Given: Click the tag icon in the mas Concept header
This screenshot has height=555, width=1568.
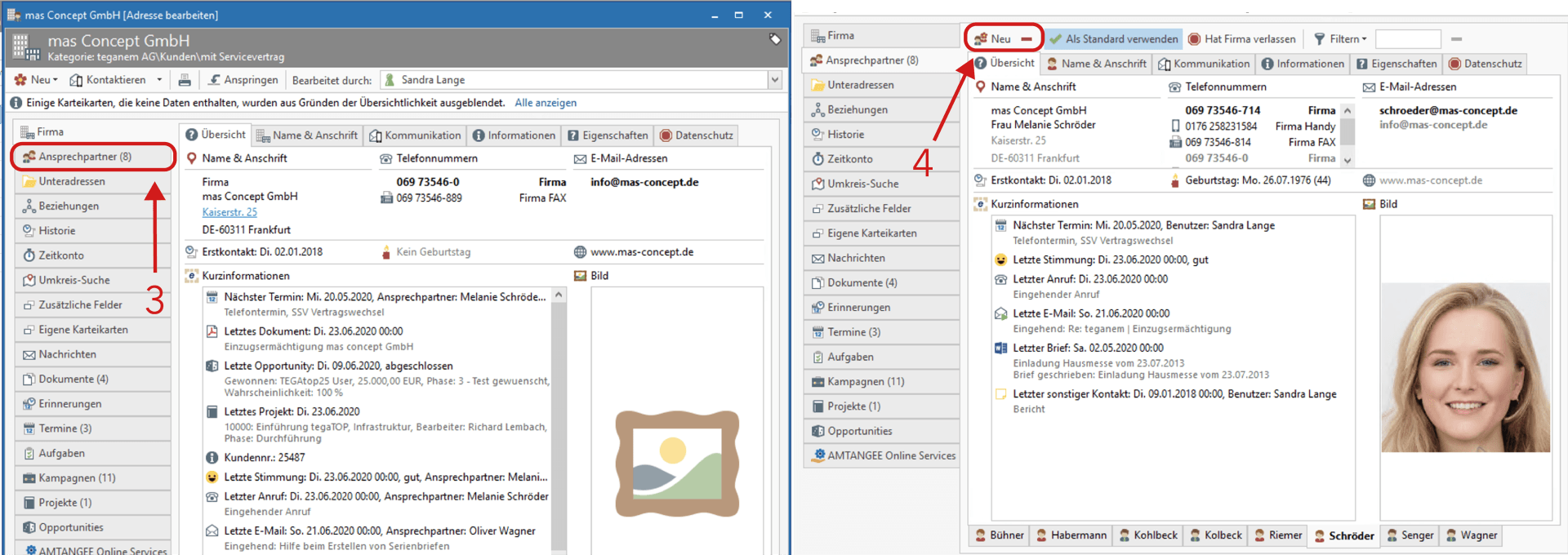Looking at the screenshot, I should [x=775, y=39].
